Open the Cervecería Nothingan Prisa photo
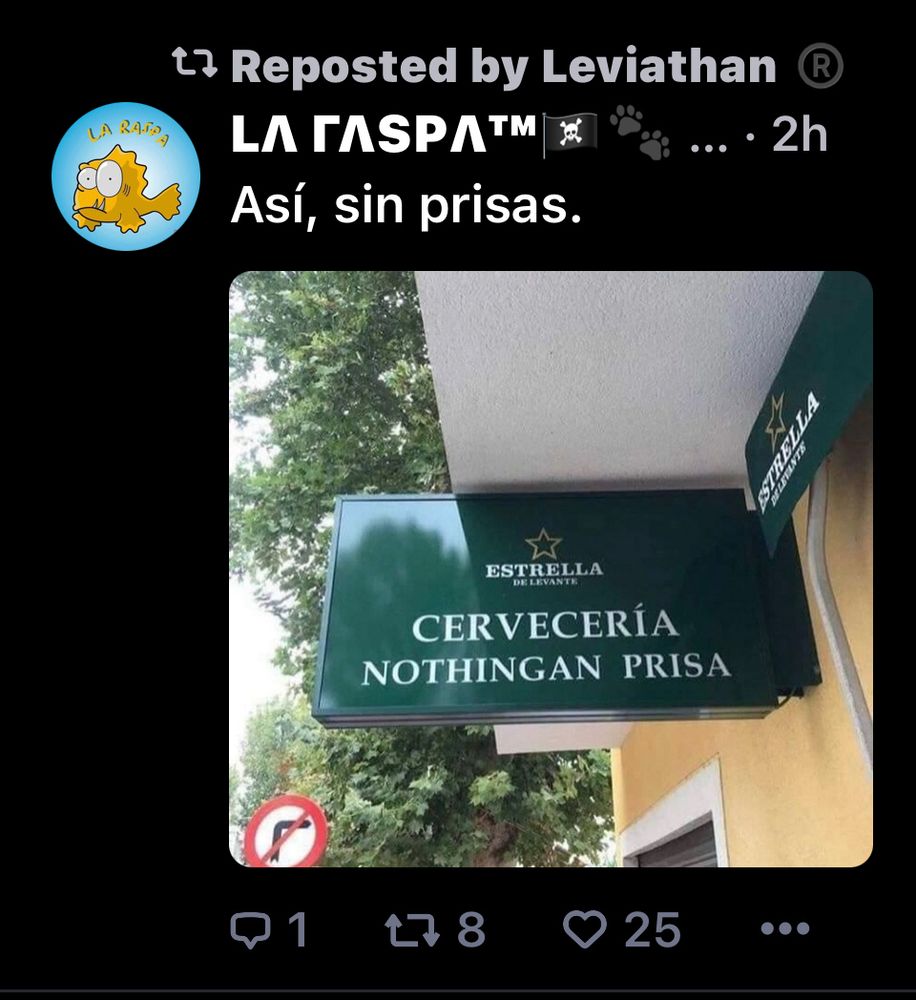The height and width of the screenshot is (1000, 916). pyautogui.click(x=550, y=569)
